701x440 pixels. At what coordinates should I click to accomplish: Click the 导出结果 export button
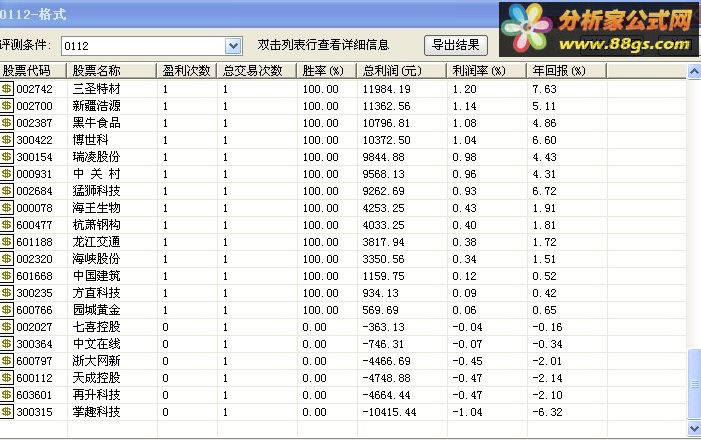(456, 45)
